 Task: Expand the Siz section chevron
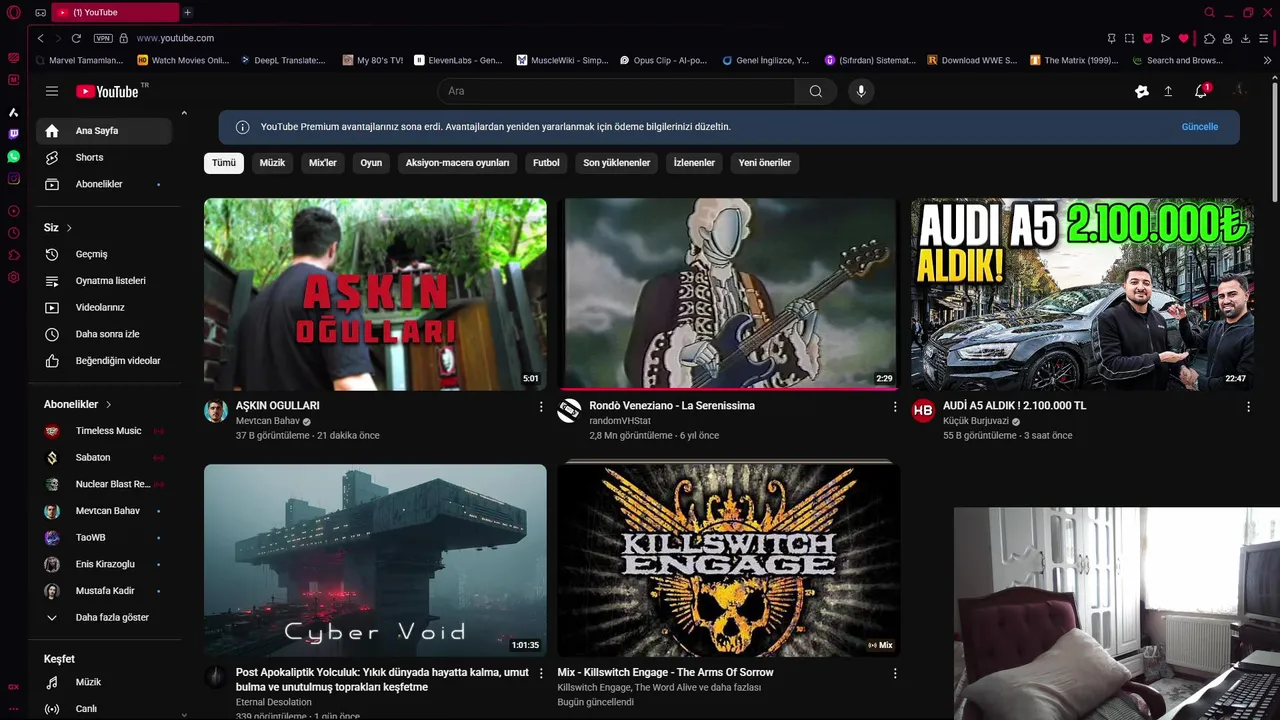click(x=69, y=228)
